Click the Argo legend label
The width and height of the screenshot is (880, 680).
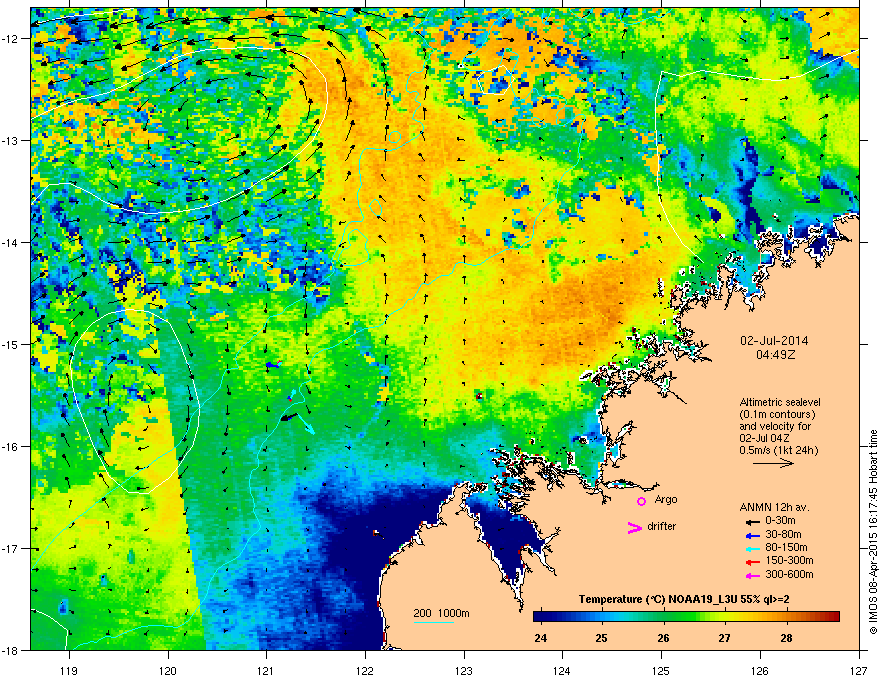666,499
